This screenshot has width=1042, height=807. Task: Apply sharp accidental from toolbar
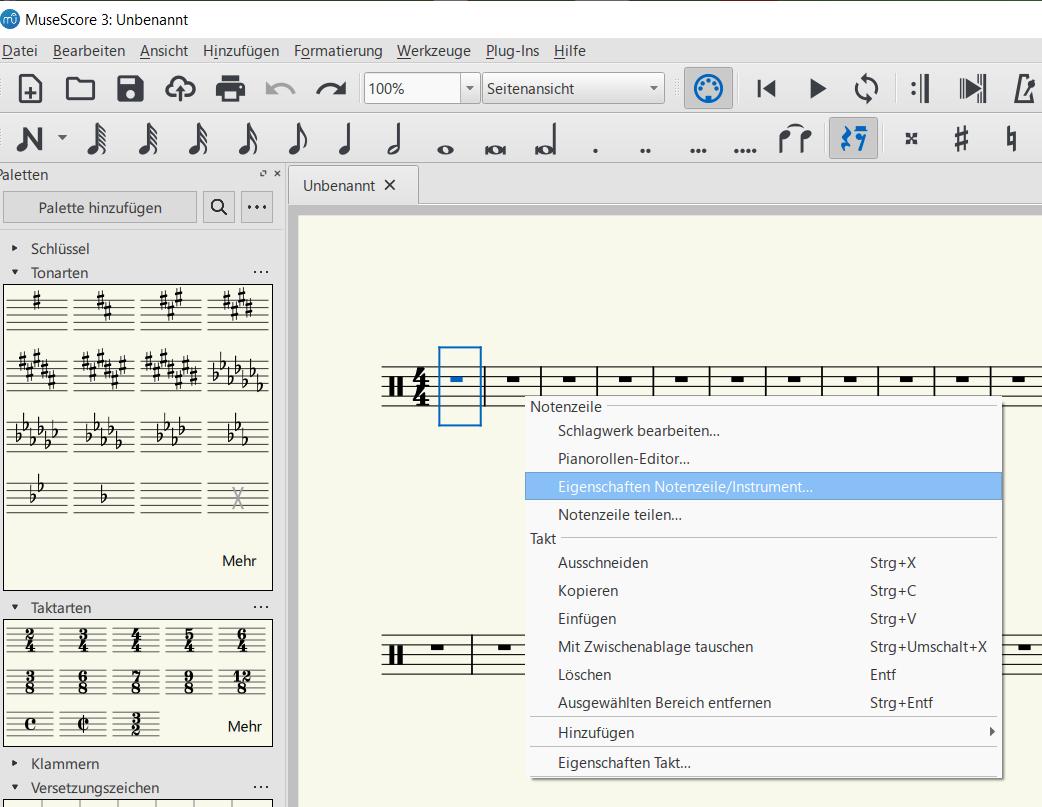pyautogui.click(x=961, y=138)
